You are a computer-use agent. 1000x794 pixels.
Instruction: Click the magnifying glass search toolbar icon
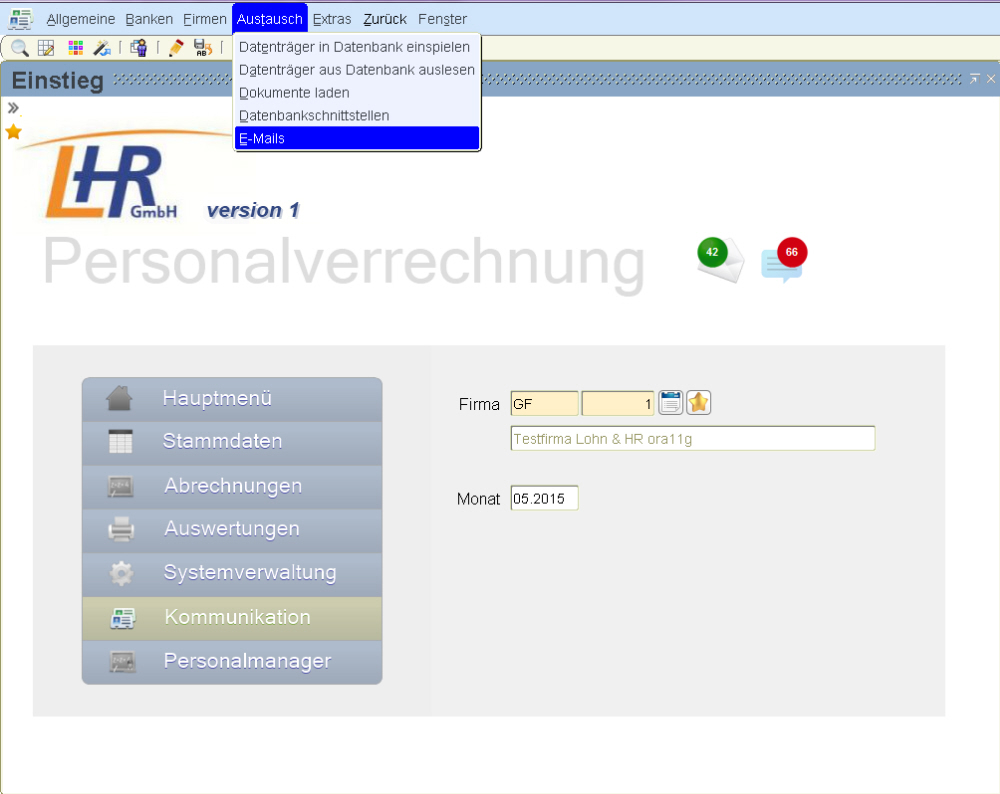pyautogui.click(x=20, y=48)
